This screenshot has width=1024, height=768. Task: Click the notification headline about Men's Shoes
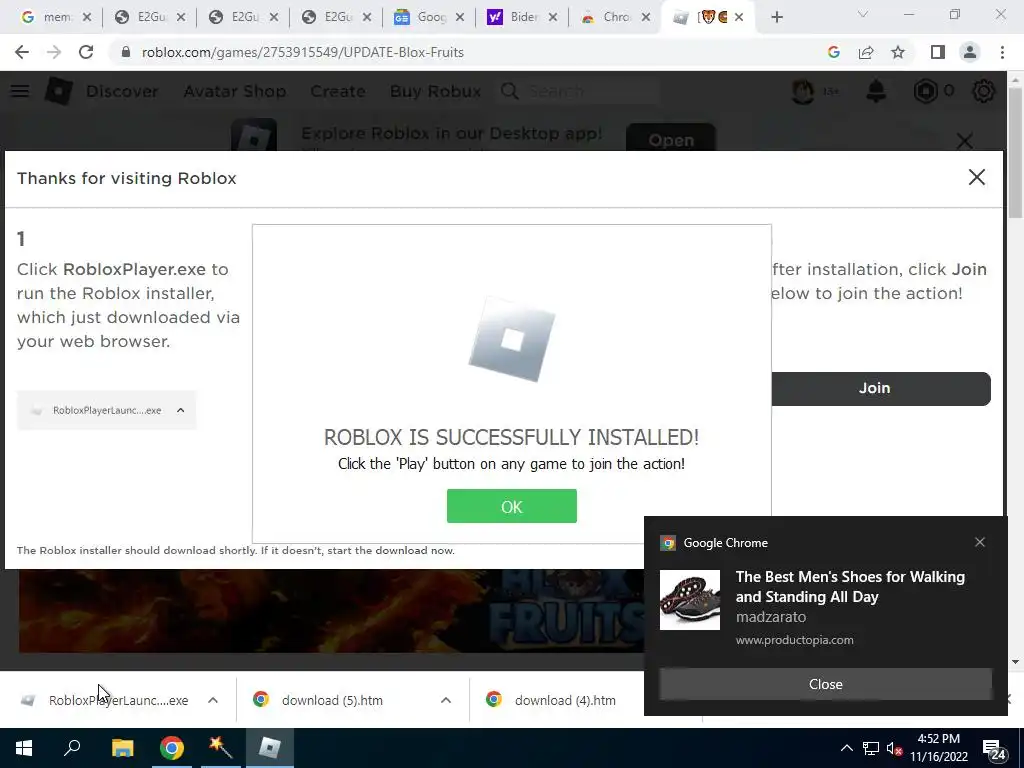click(x=850, y=586)
